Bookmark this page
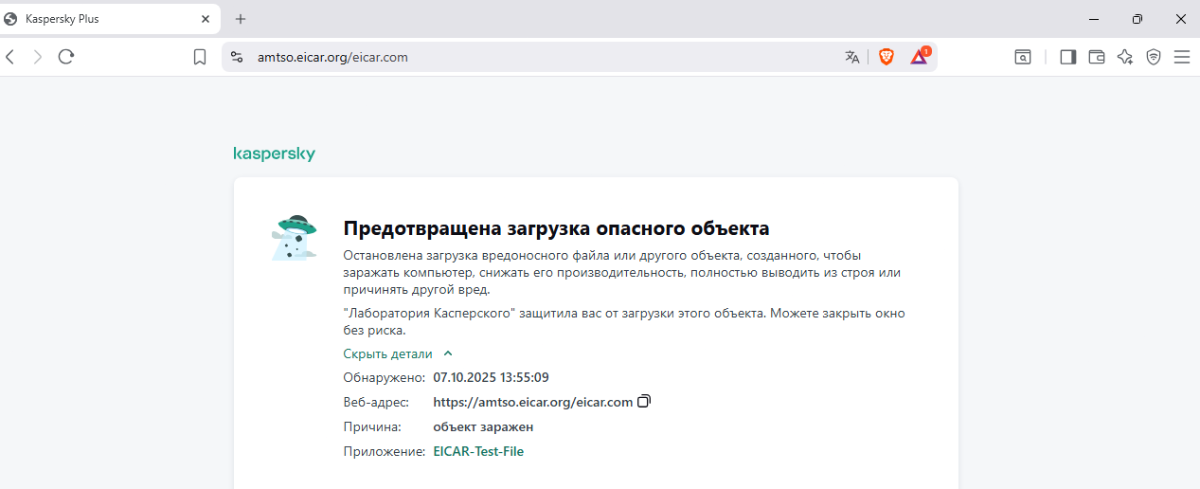 click(x=200, y=57)
